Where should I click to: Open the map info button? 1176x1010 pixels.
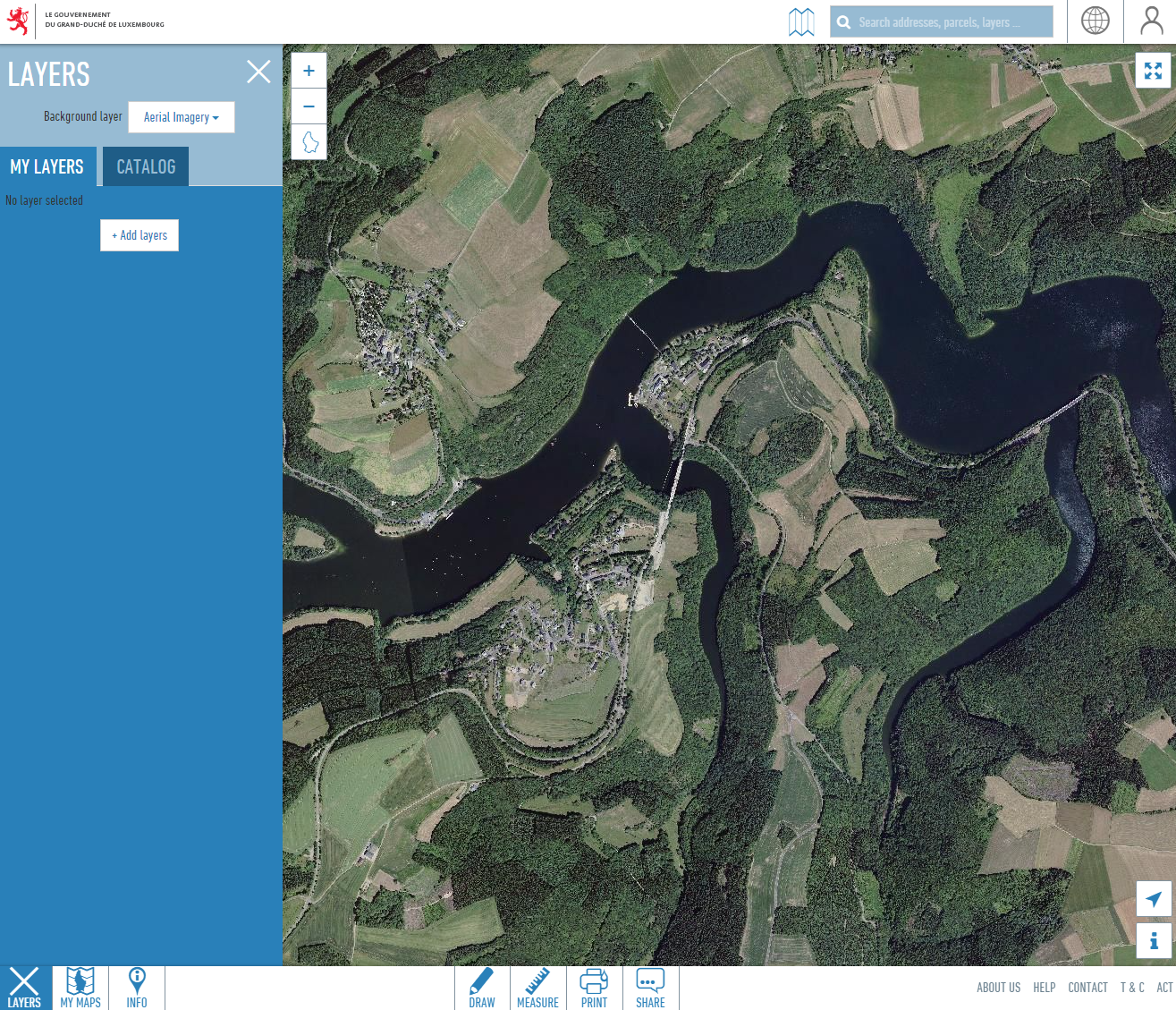1153,941
